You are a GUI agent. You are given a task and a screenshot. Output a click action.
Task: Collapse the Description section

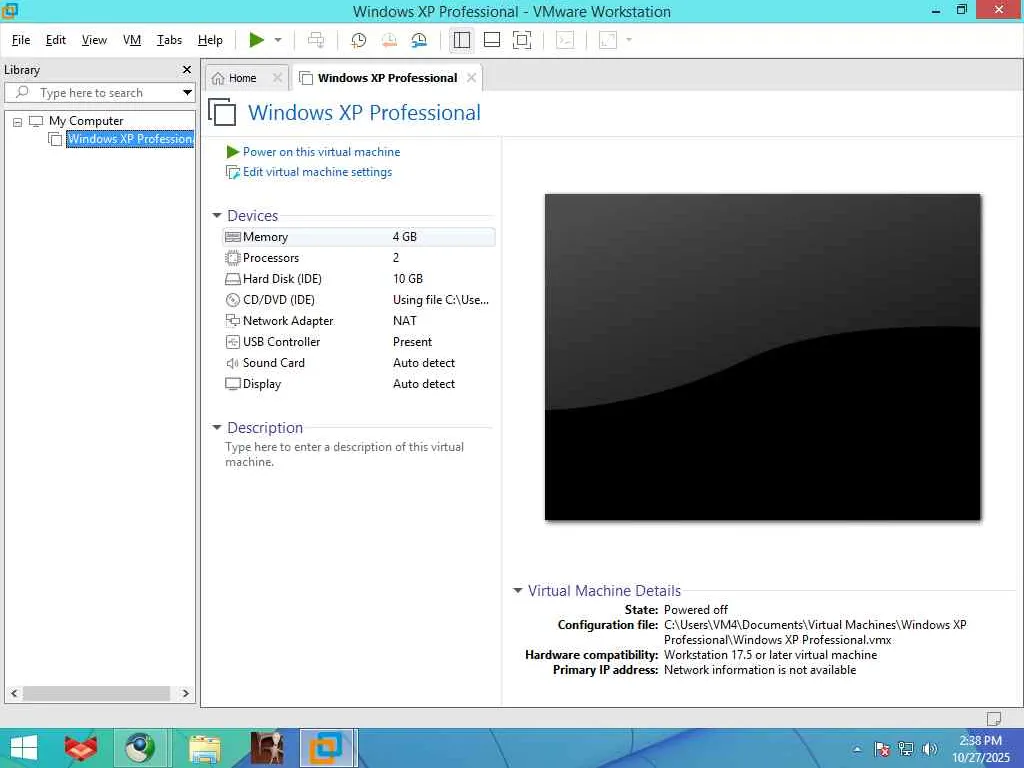point(217,428)
